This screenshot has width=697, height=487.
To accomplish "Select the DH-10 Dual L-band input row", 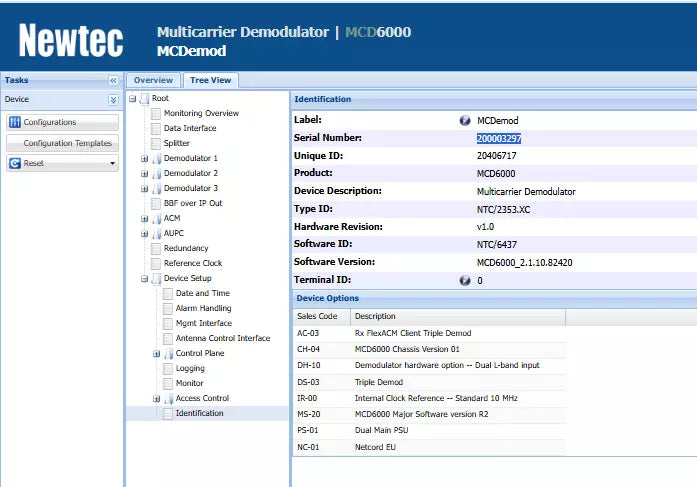I will point(429,365).
